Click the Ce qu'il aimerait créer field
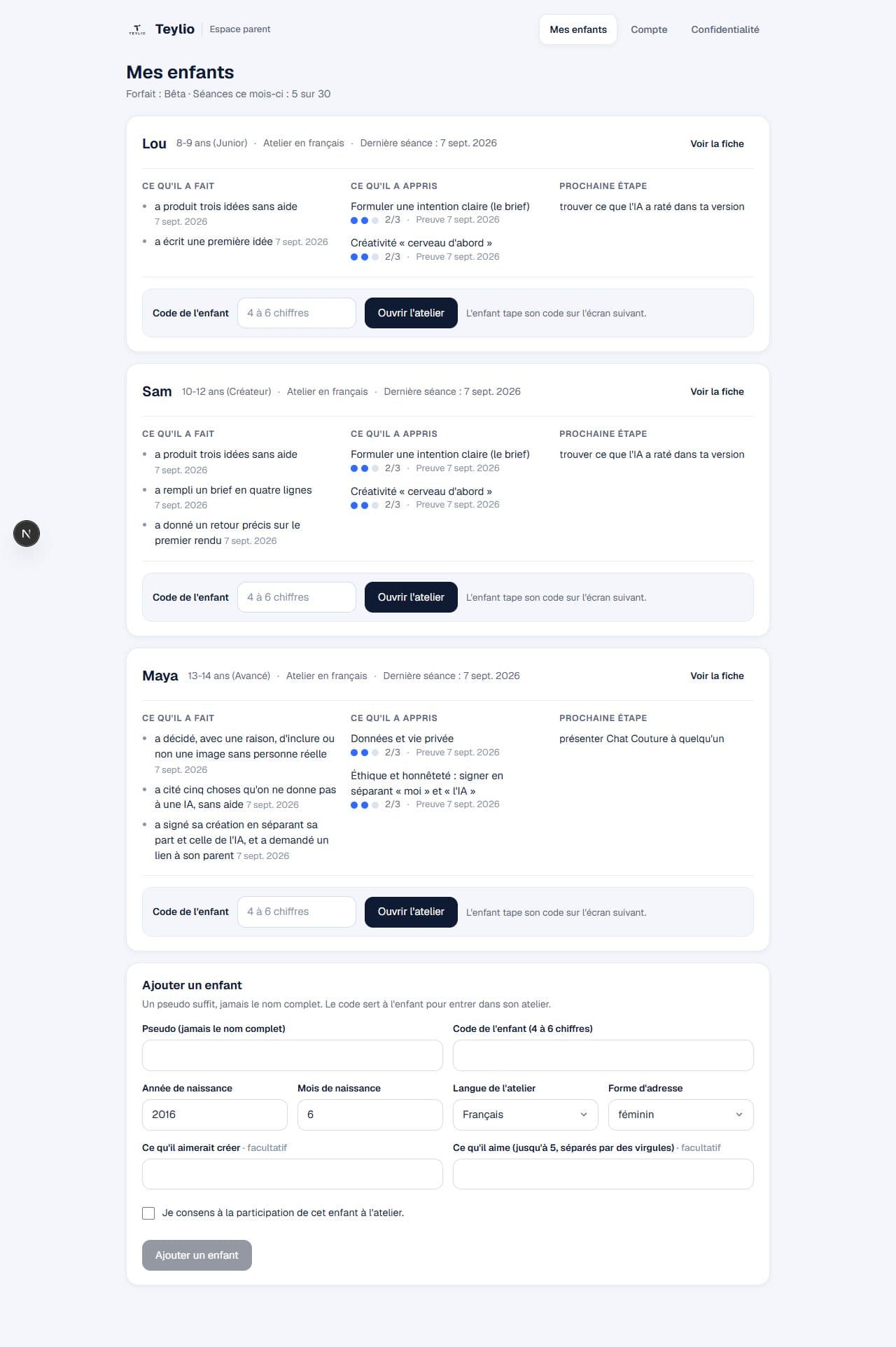The height and width of the screenshot is (1347, 896). coord(293,1174)
